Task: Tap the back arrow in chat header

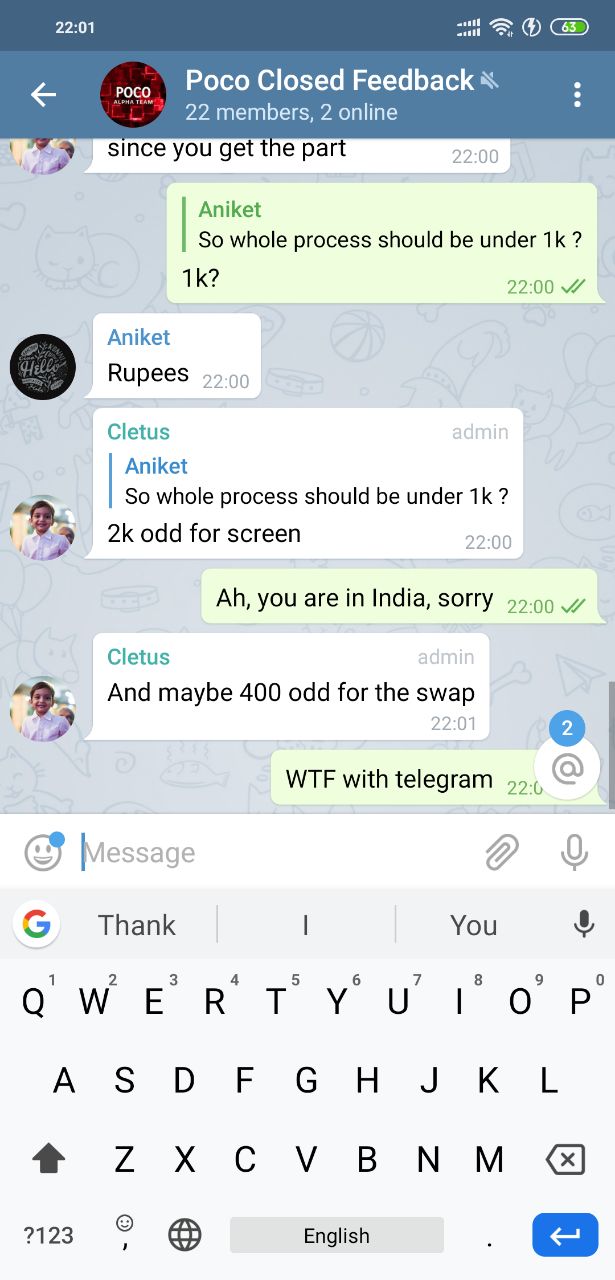Action: 43,95
